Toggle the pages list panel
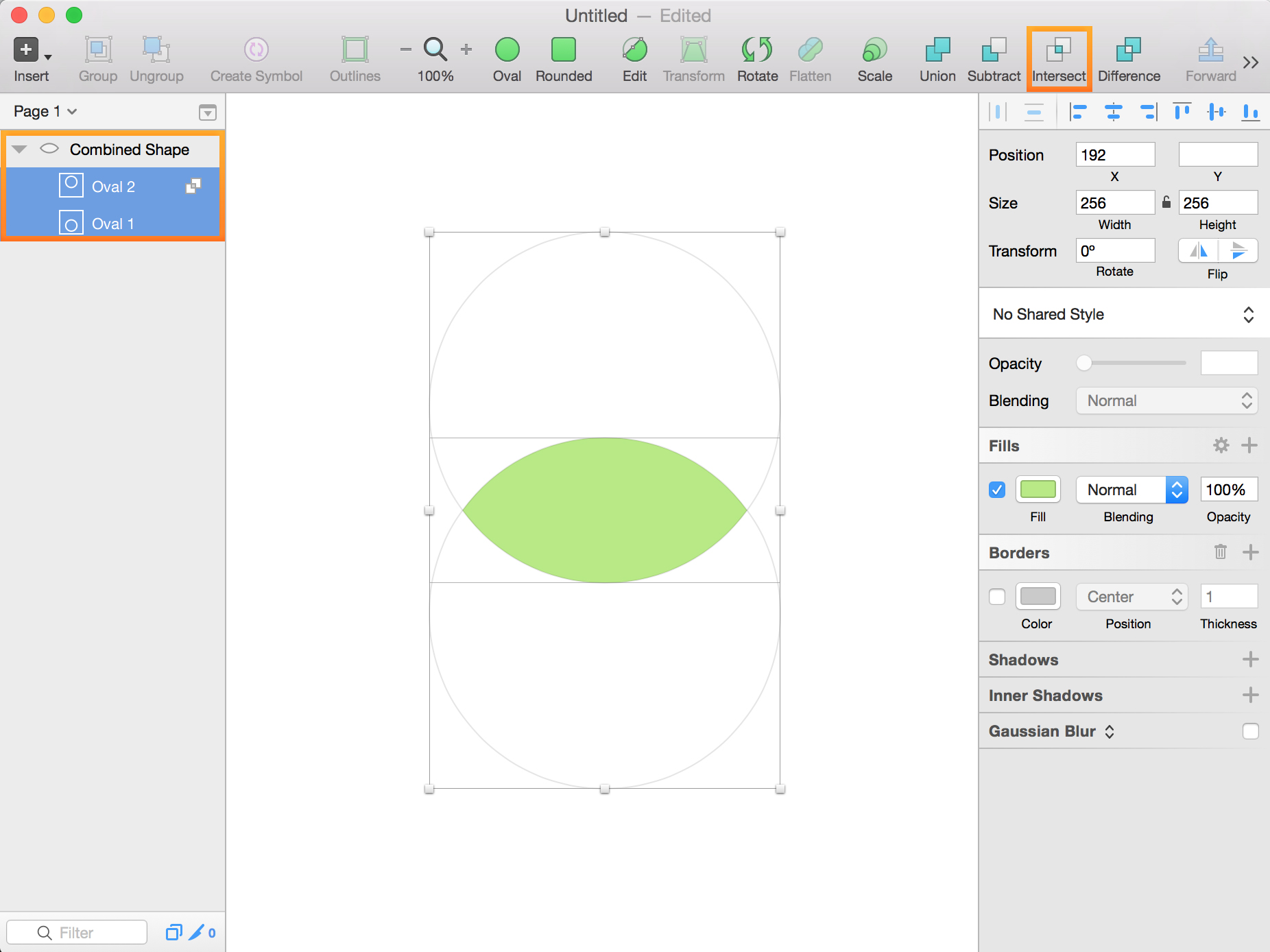Image resolution: width=1270 pixels, height=952 pixels. click(x=208, y=112)
